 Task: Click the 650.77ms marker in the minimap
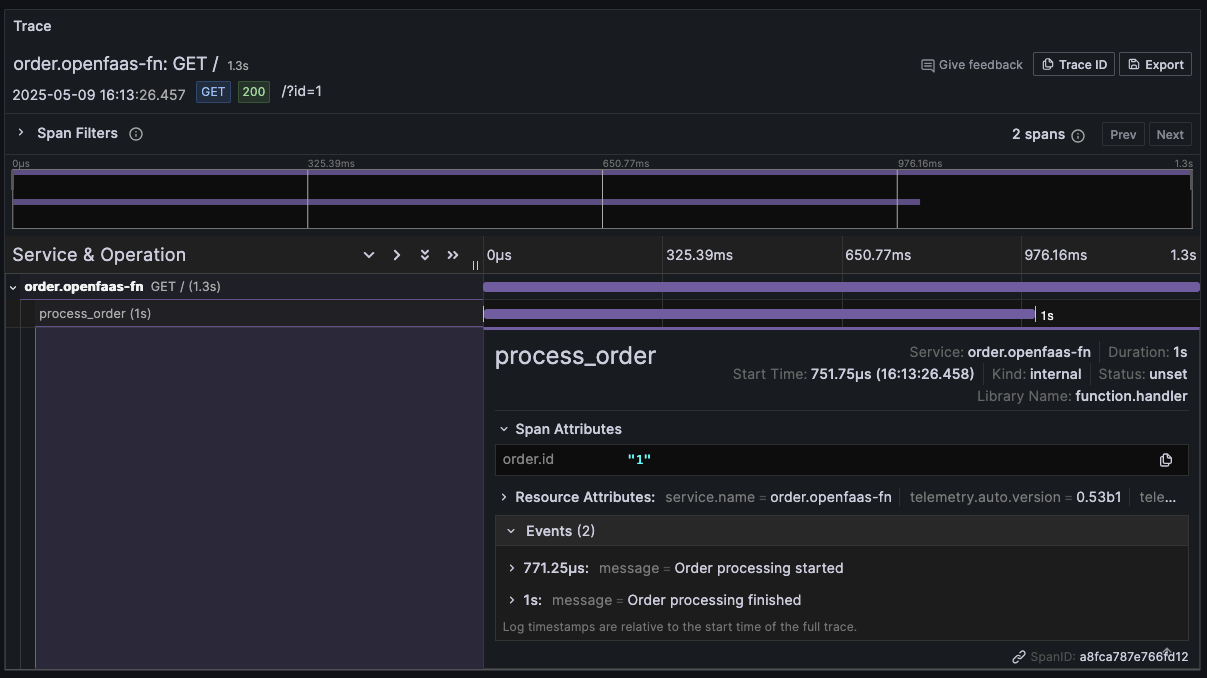(626, 163)
